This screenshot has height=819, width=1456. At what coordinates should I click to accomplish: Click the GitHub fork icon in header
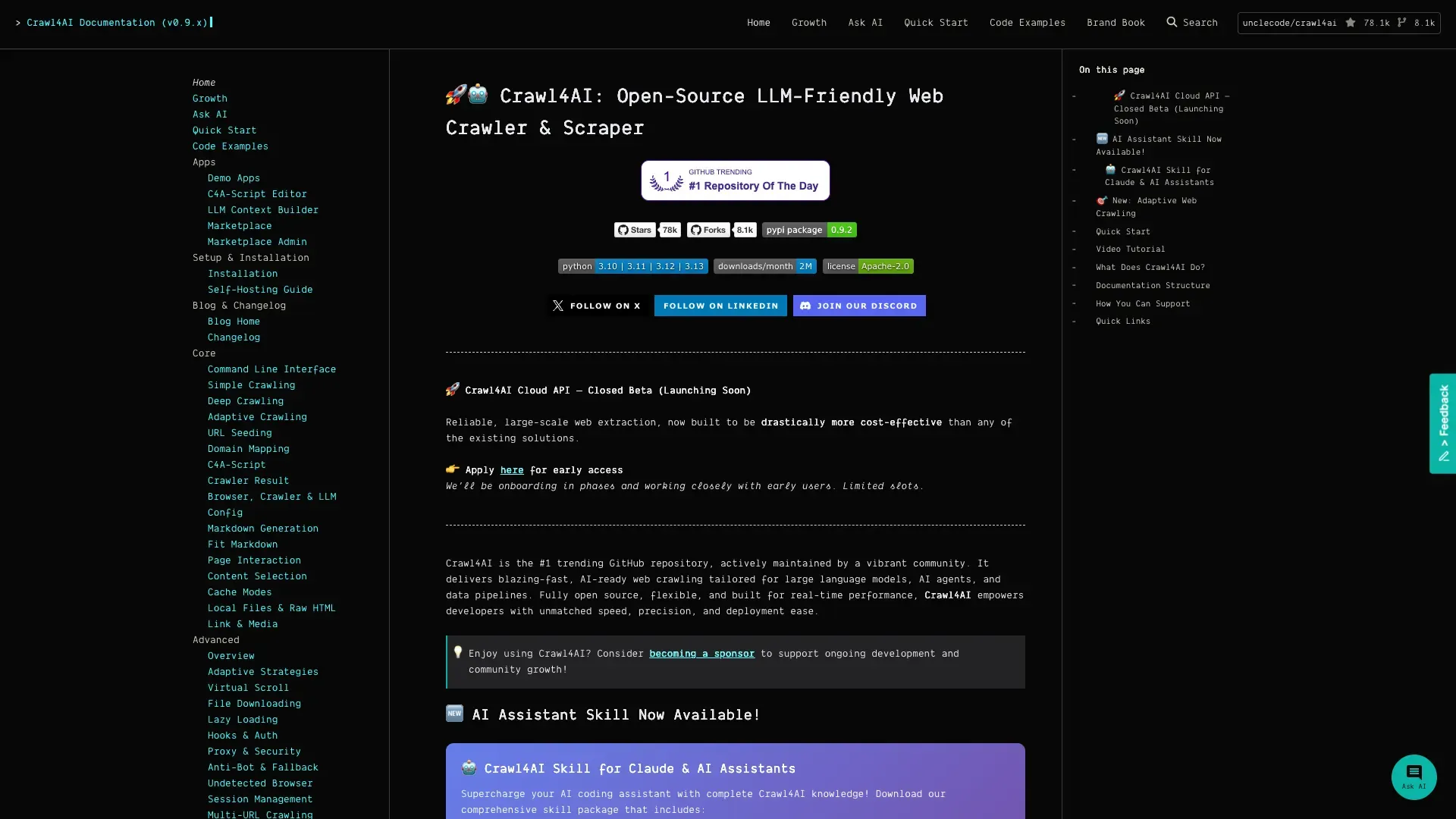tap(1402, 23)
